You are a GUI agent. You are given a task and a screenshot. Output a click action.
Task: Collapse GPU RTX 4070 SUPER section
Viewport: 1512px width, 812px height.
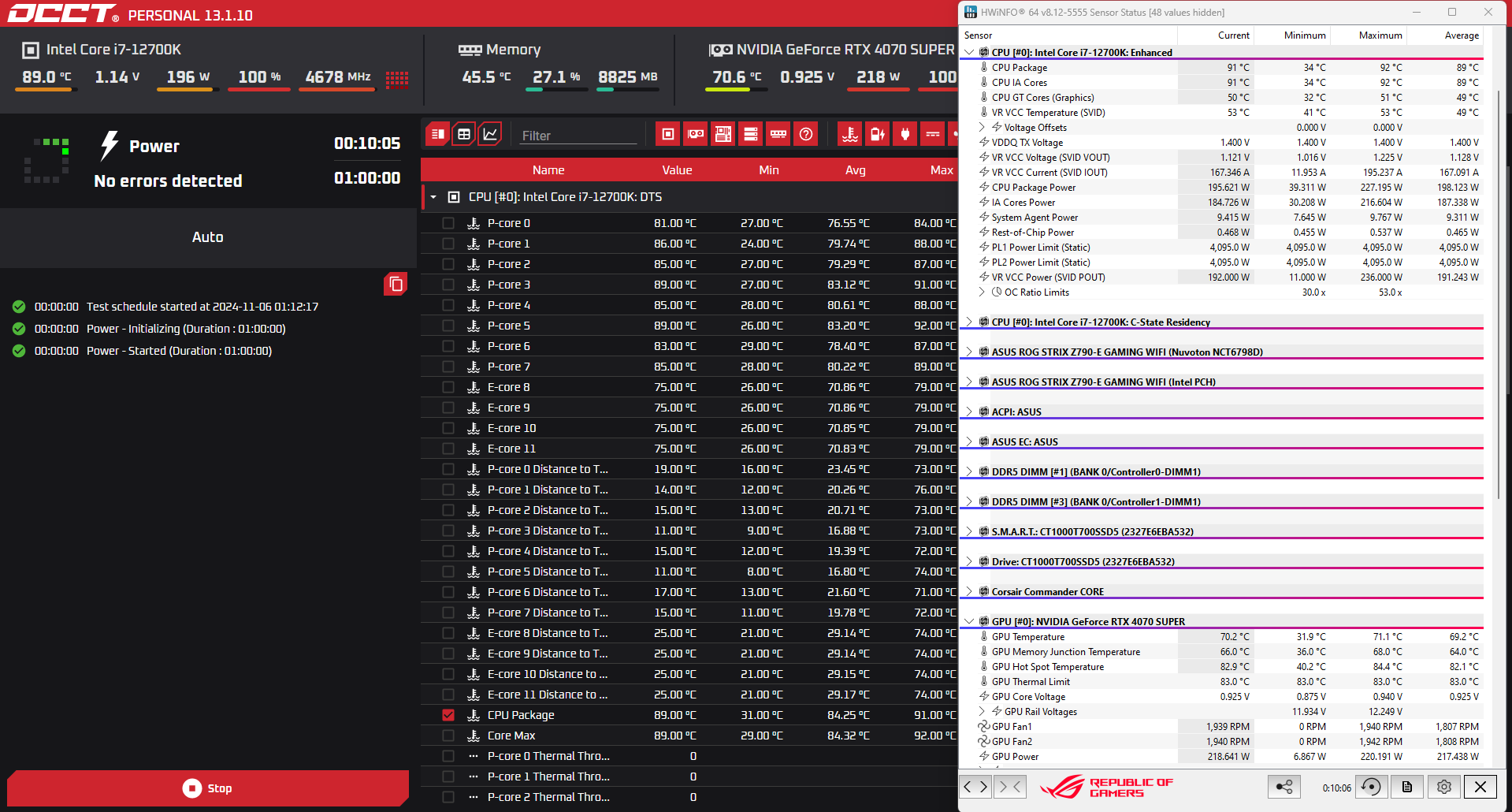969,621
